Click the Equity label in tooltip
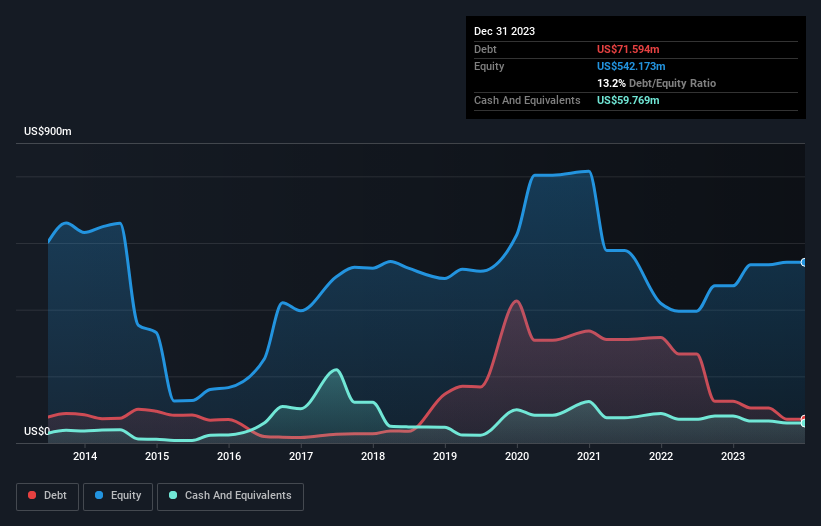The image size is (821, 526). [489, 66]
